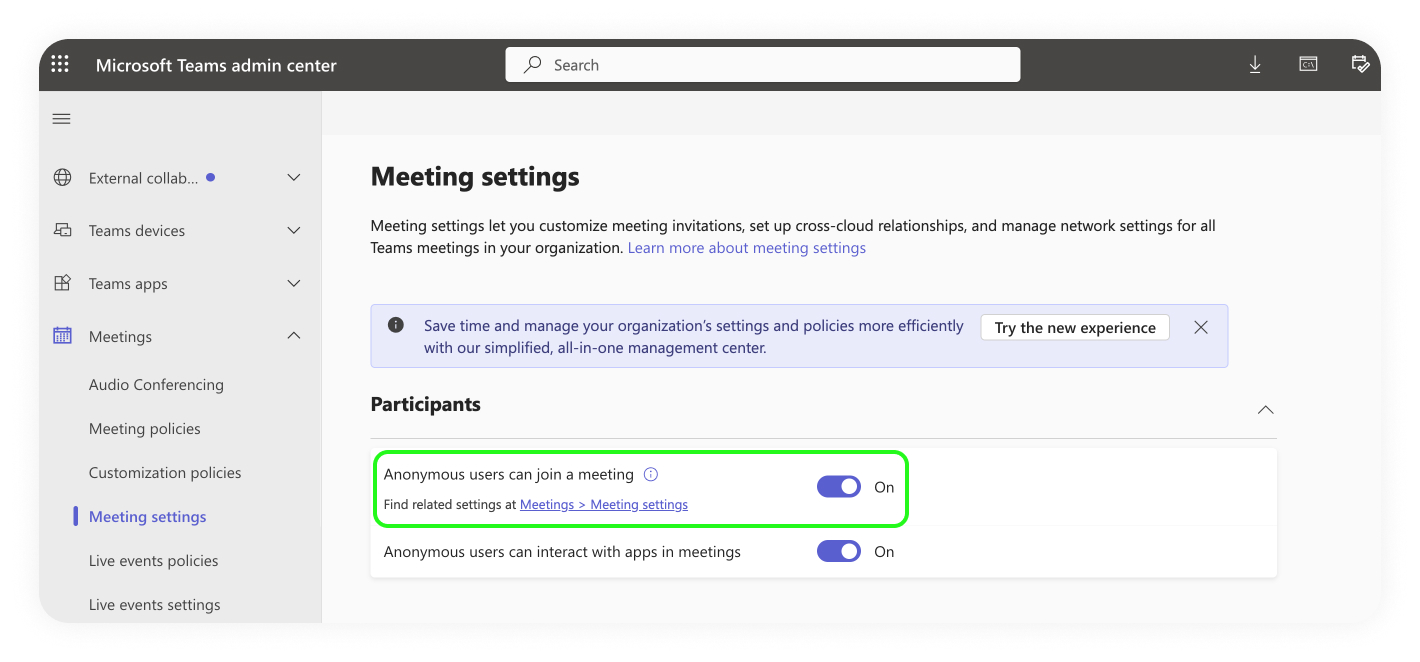Viewport: 1420px width, 662px height.
Task: Click the Meeting settings page heading
Action: pos(475,177)
